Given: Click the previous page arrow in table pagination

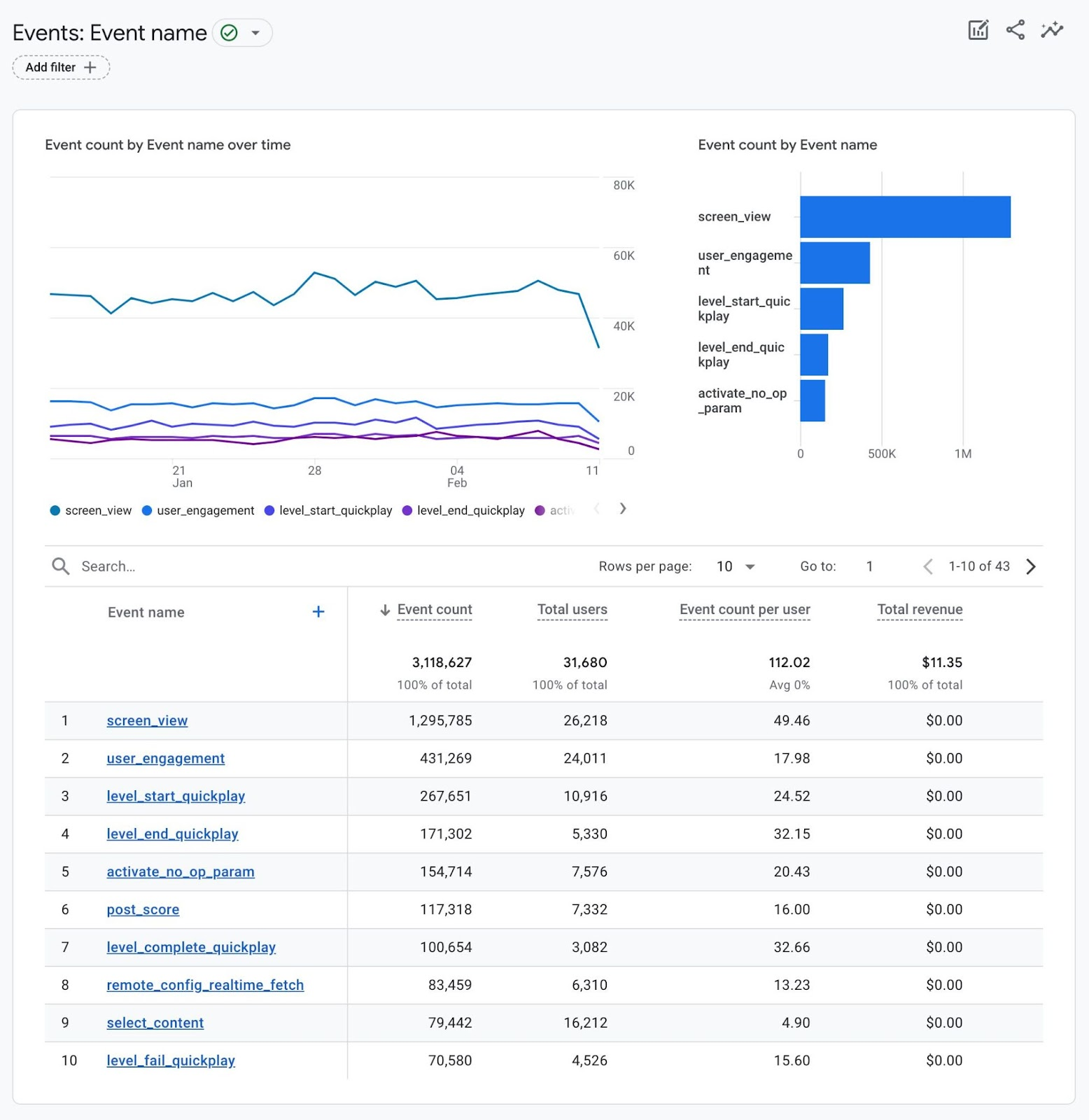Looking at the screenshot, I should coord(928,566).
